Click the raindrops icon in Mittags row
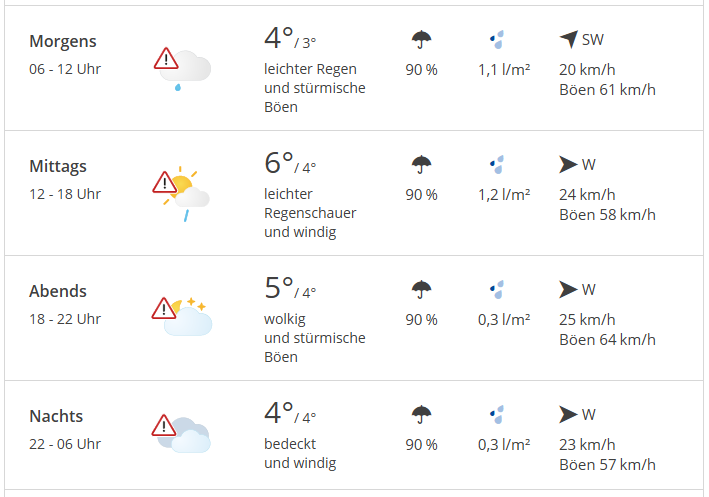Image resolution: width=709 pixels, height=497 pixels. (x=497, y=164)
